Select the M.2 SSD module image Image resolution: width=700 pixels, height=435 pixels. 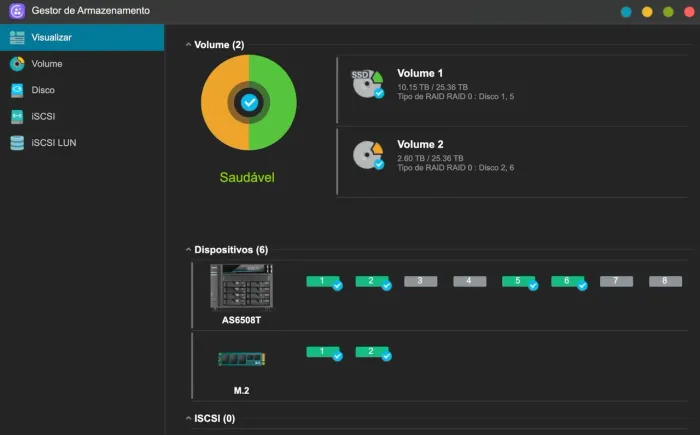[241, 357]
